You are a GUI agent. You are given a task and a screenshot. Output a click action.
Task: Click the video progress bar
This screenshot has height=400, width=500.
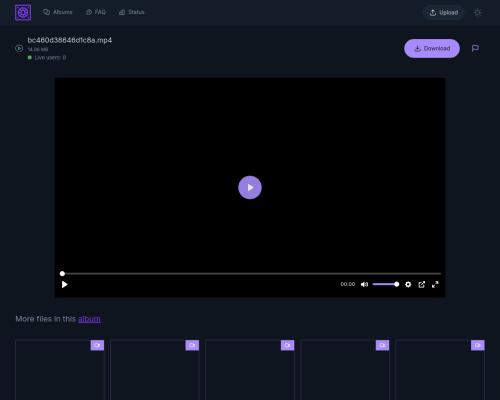tap(251, 274)
